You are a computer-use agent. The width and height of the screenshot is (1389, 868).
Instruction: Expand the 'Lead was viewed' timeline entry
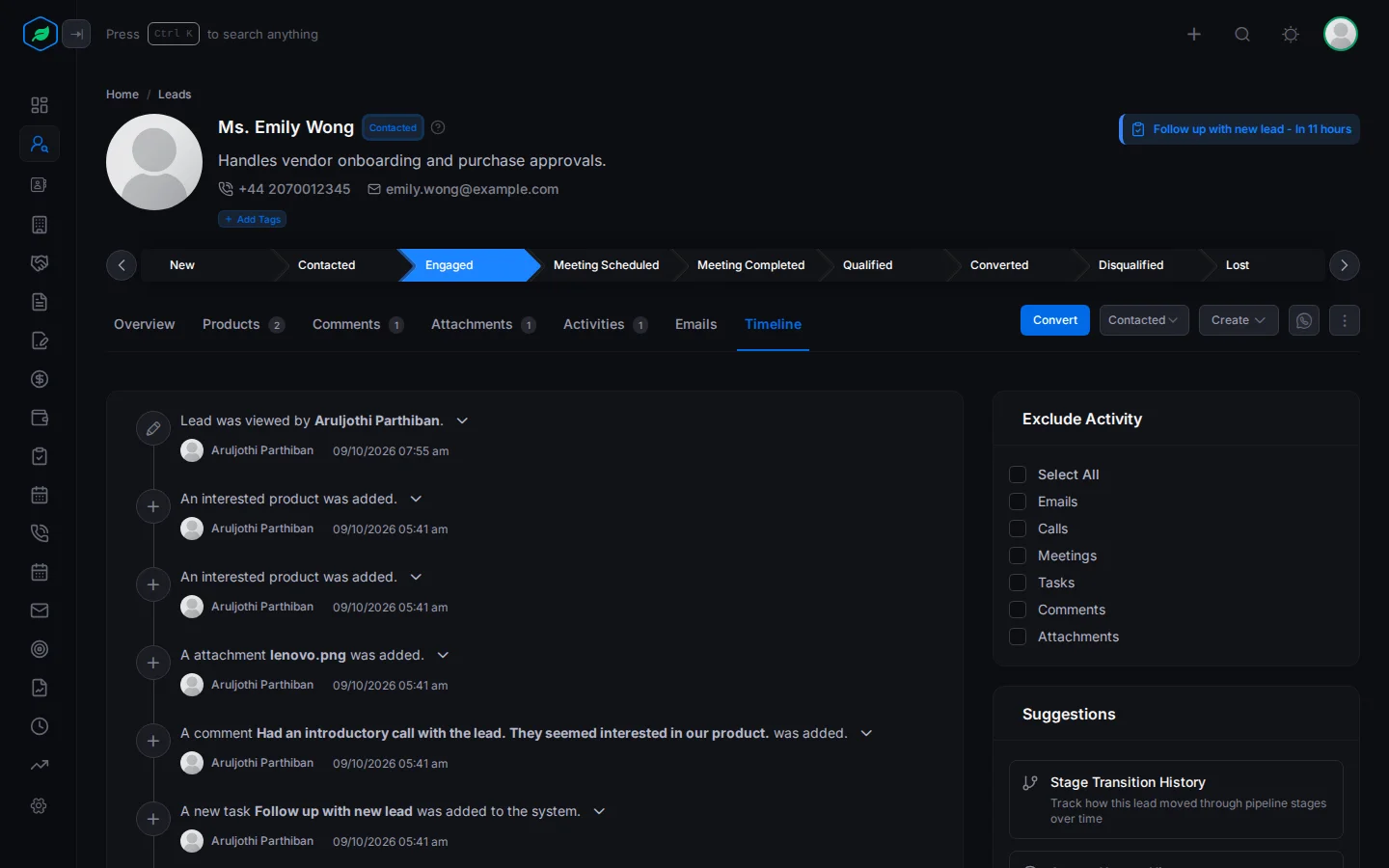(x=462, y=420)
